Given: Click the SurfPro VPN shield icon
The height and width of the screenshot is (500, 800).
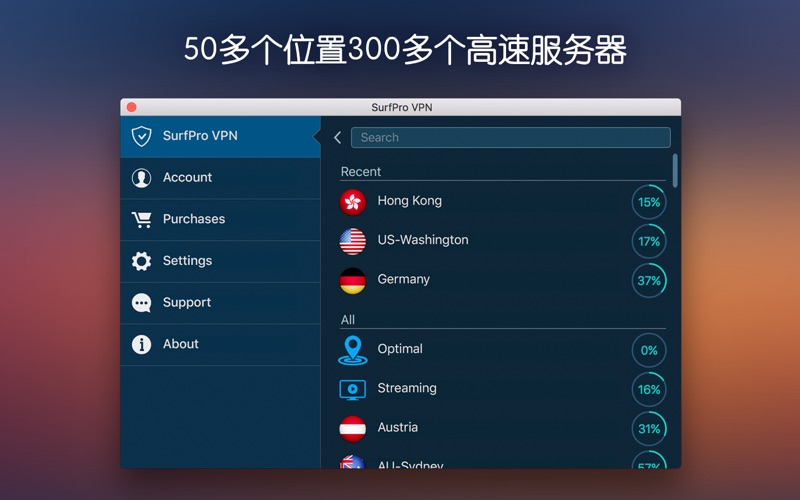Looking at the screenshot, I should tap(141, 136).
